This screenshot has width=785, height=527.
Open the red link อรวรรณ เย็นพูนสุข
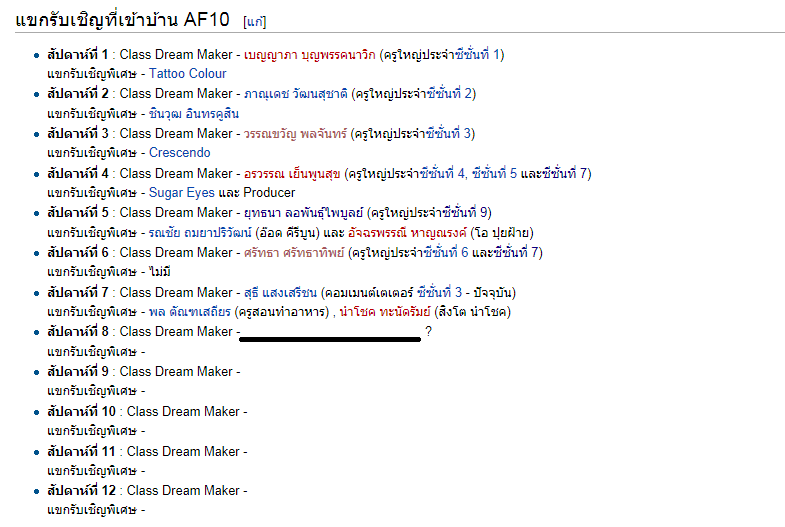292,174
